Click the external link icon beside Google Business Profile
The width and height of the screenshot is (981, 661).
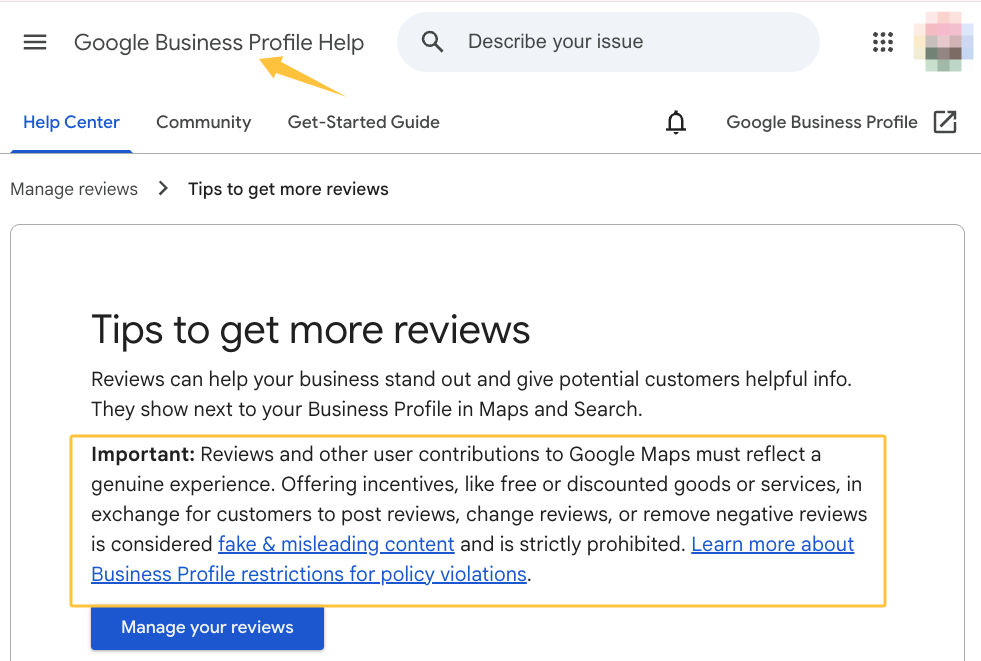945,122
